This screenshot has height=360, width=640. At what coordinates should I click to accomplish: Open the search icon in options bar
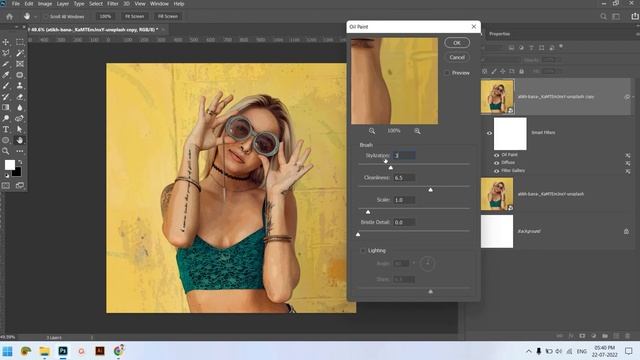[x=603, y=16]
